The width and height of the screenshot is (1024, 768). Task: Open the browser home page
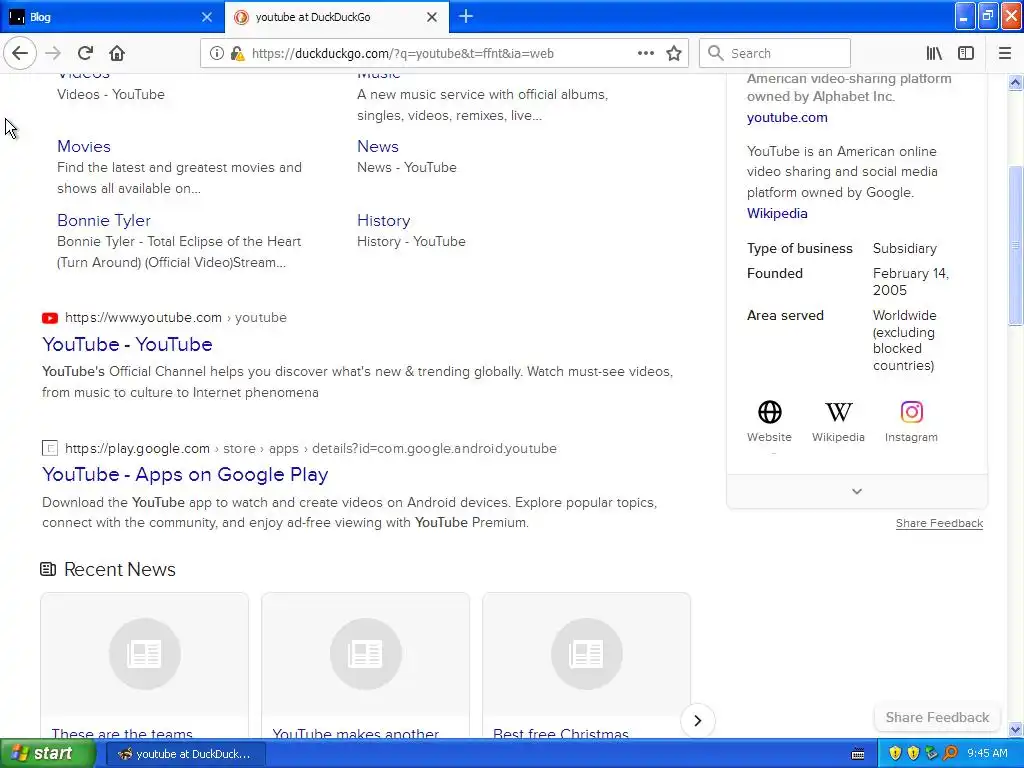tap(117, 54)
